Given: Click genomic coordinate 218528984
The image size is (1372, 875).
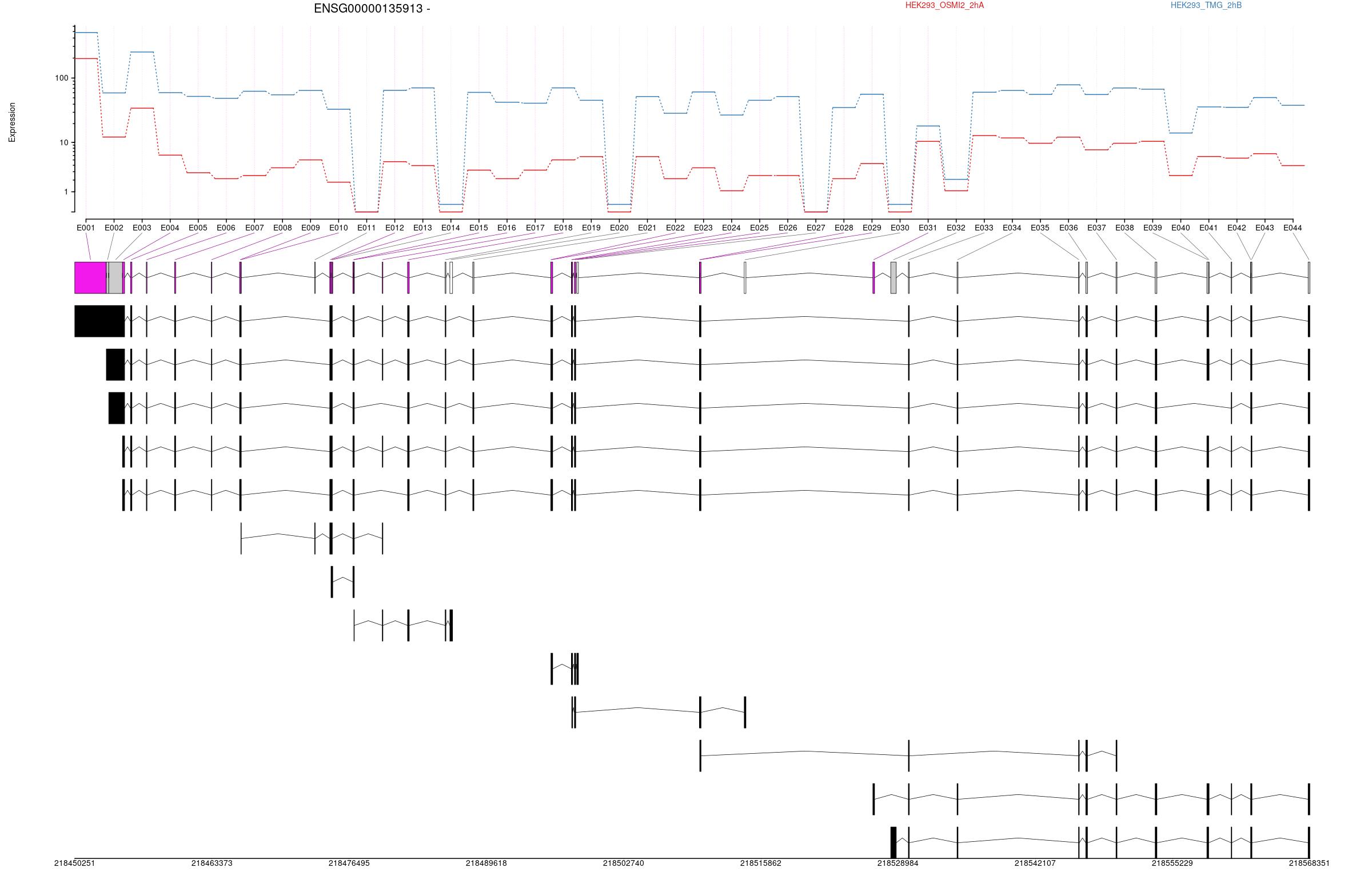Looking at the screenshot, I should 898,863.
